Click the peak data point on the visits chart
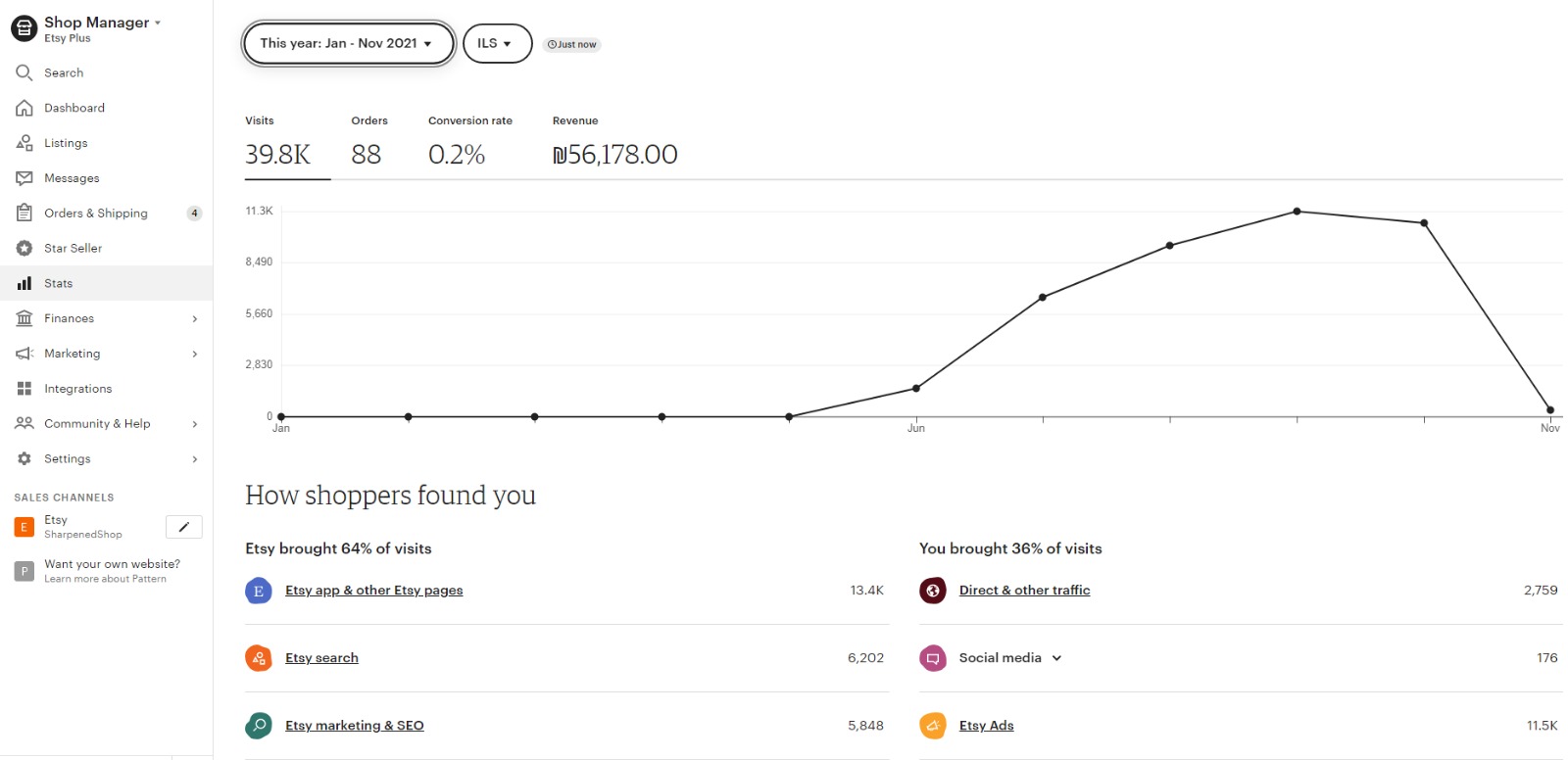Screen dimensions: 1568x760 tap(1297, 212)
